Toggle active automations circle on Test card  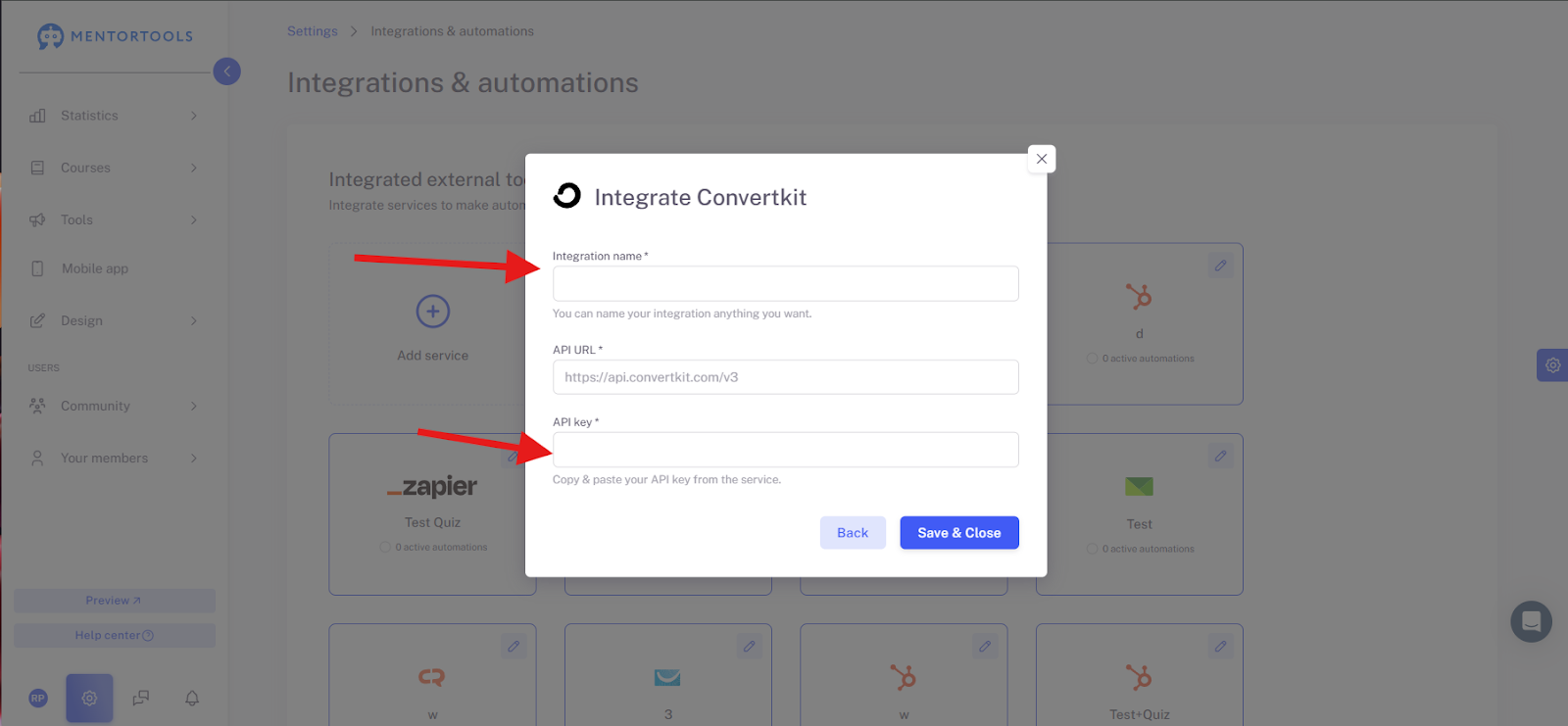pyautogui.click(x=1092, y=549)
